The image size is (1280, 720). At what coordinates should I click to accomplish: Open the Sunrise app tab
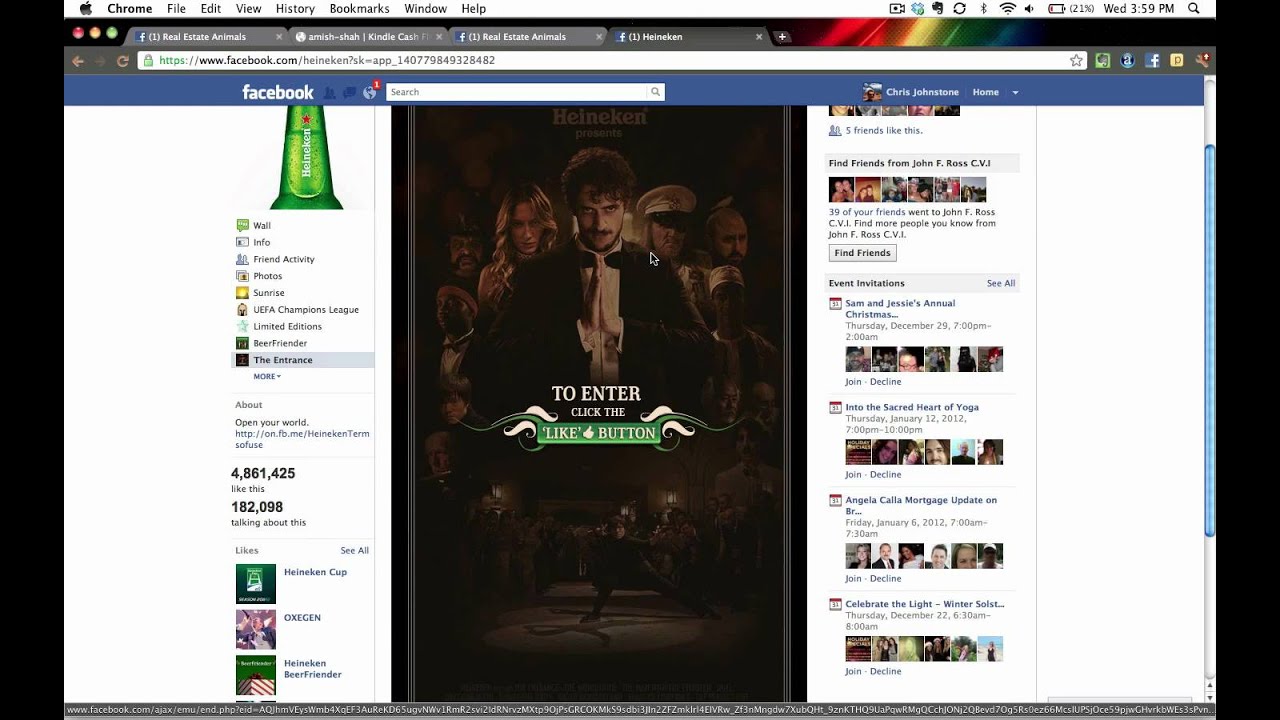pos(268,293)
